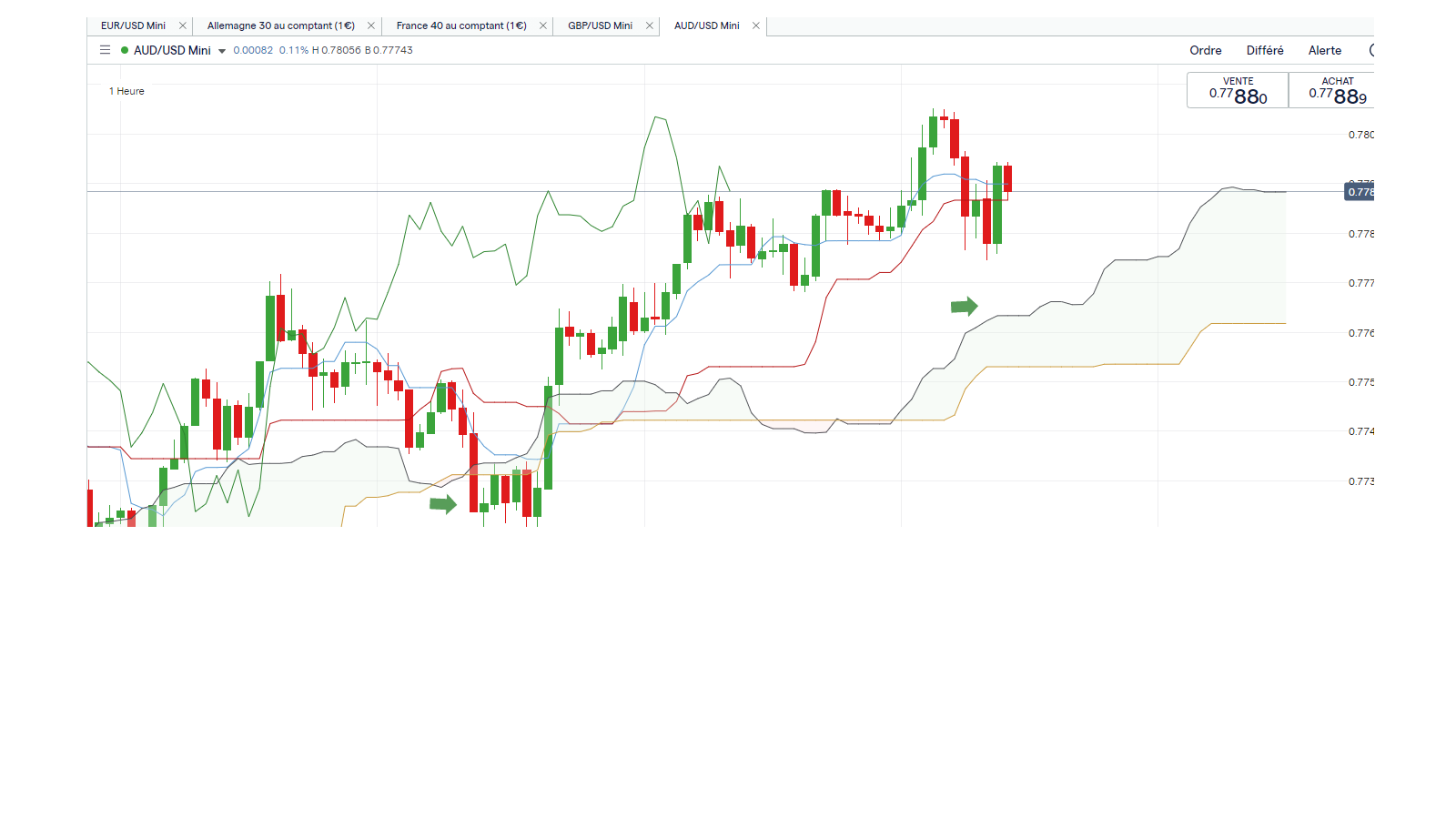Screen dimensions: 1456x819
Task: Close the France 40 au comptant tab
Action: (543, 25)
